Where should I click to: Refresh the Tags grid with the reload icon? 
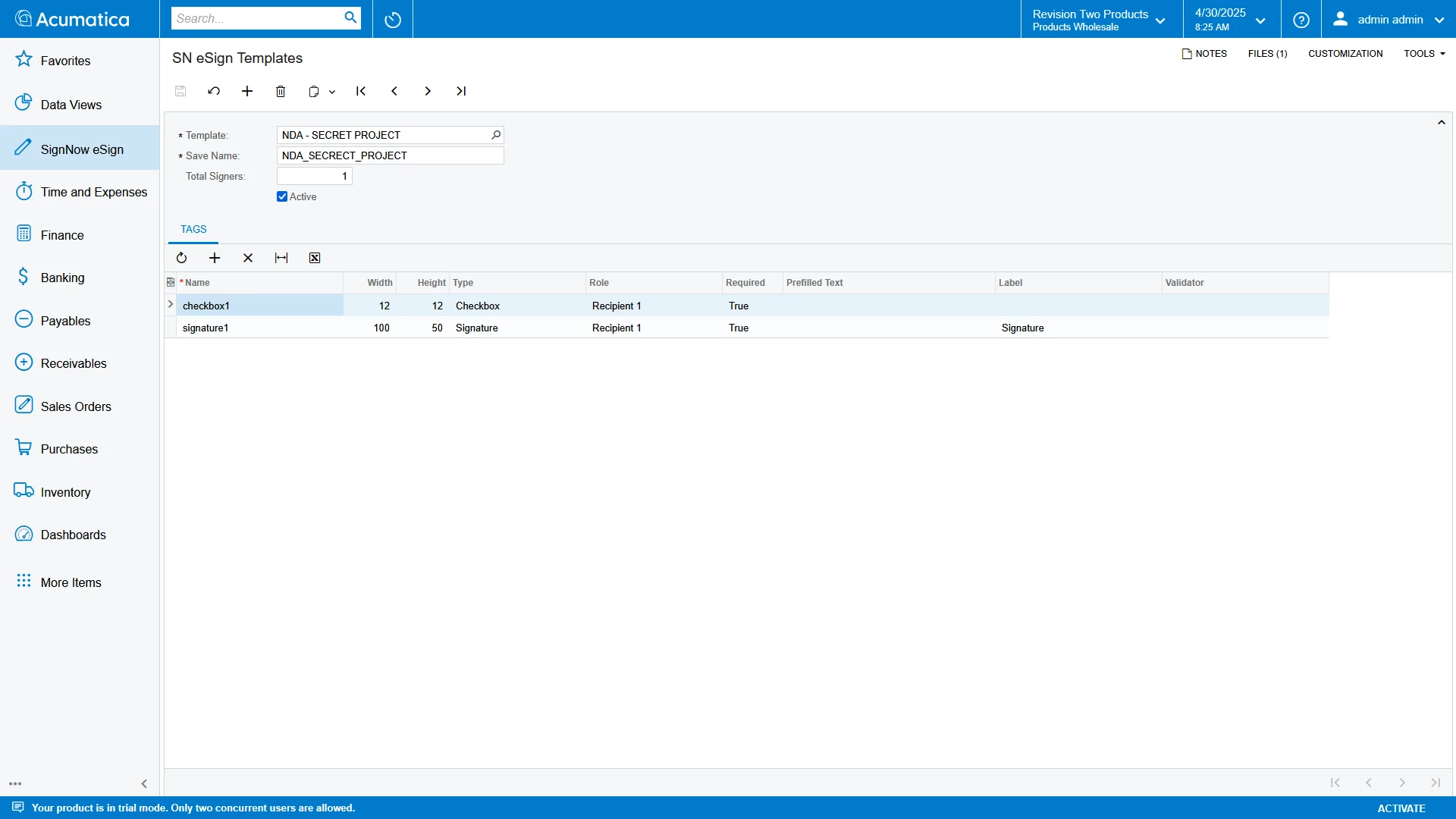(x=181, y=258)
